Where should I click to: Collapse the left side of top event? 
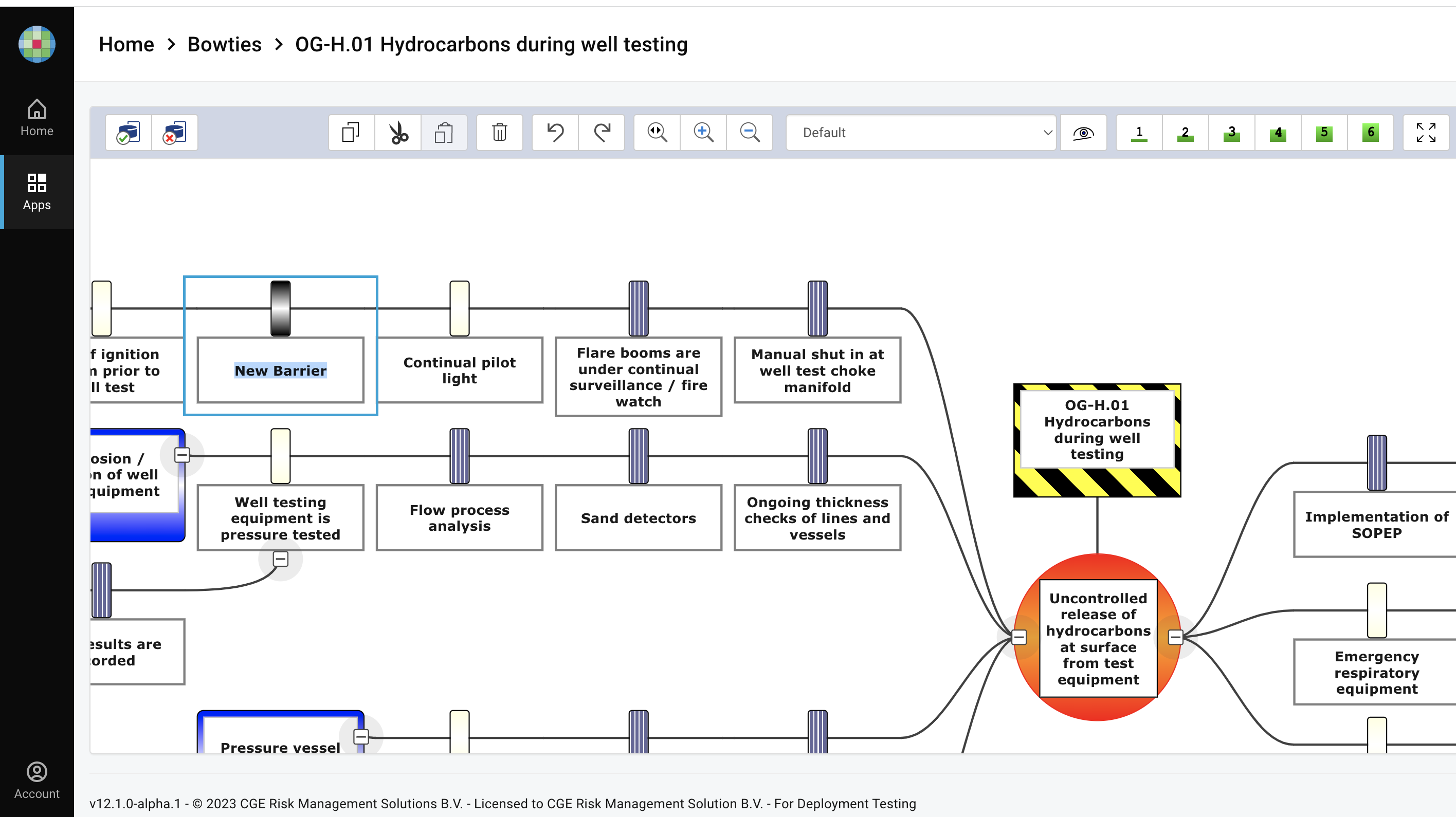pyautogui.click(x=1018, y=637)
